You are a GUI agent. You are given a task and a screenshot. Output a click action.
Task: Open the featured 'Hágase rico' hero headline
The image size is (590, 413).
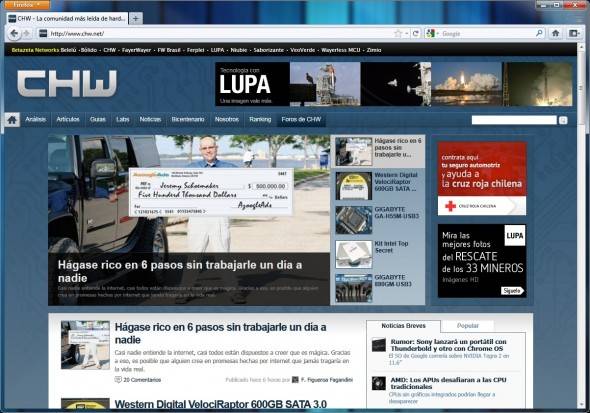point(180,271)
